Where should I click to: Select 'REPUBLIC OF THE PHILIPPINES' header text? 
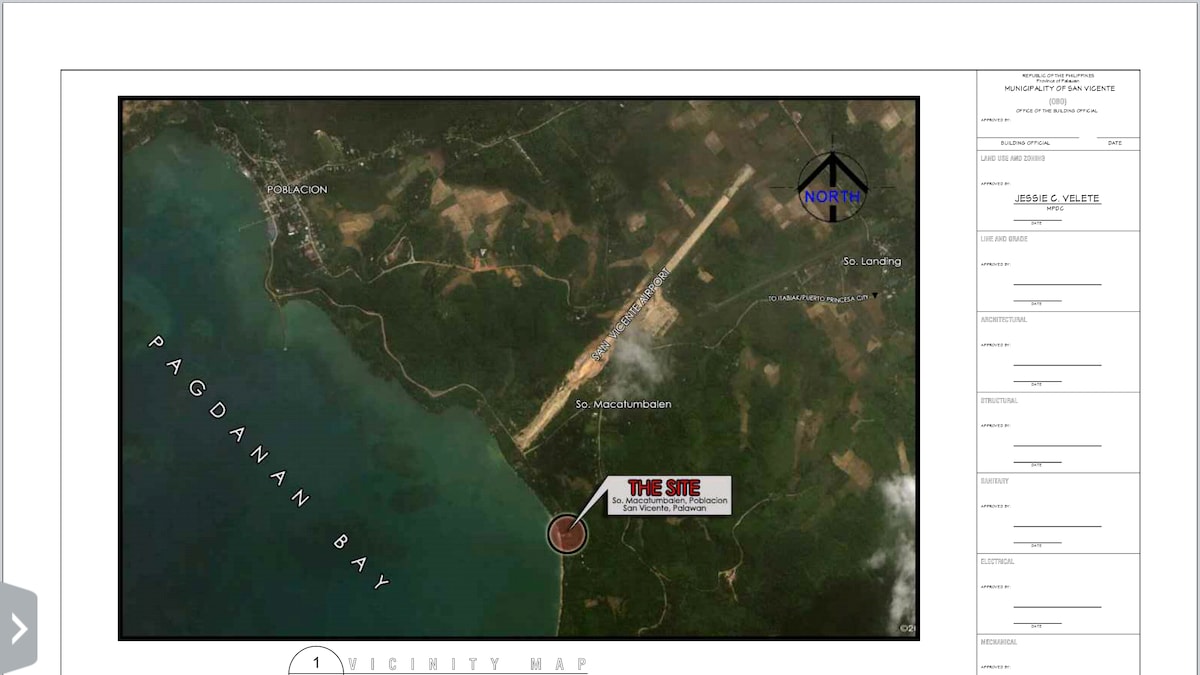tap(1058, 75)
